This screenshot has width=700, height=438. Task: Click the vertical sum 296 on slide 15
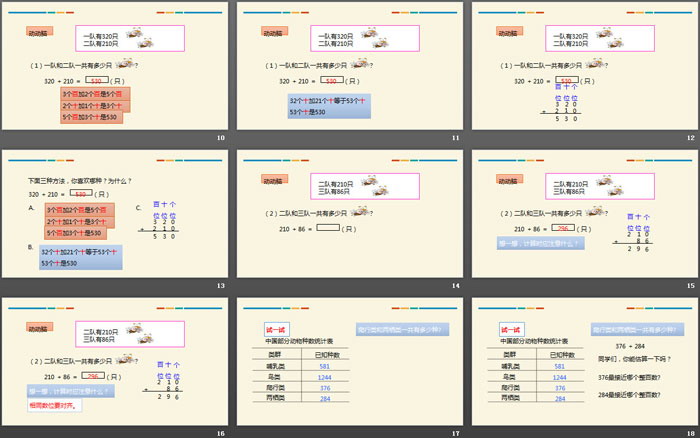click(633, 233)
